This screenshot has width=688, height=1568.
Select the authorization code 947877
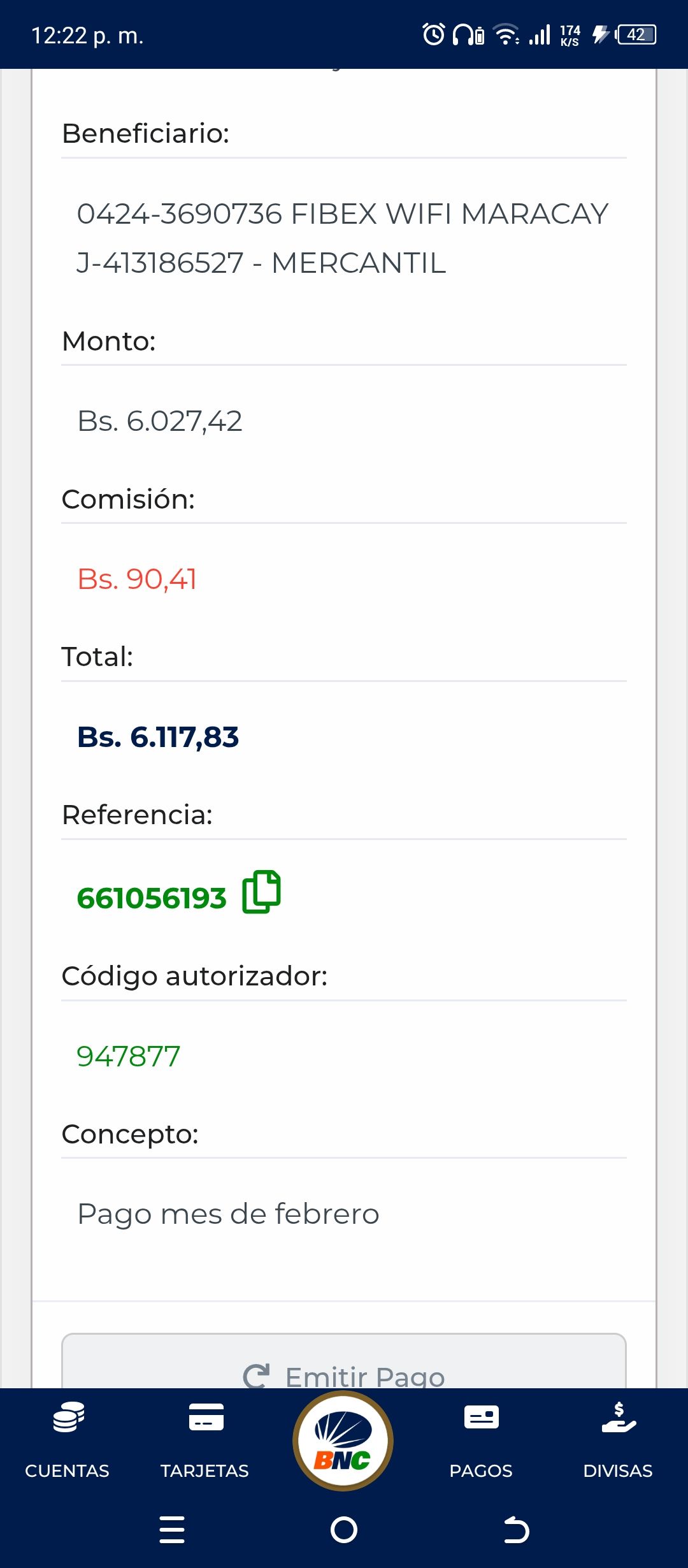tap(128, 1056)
